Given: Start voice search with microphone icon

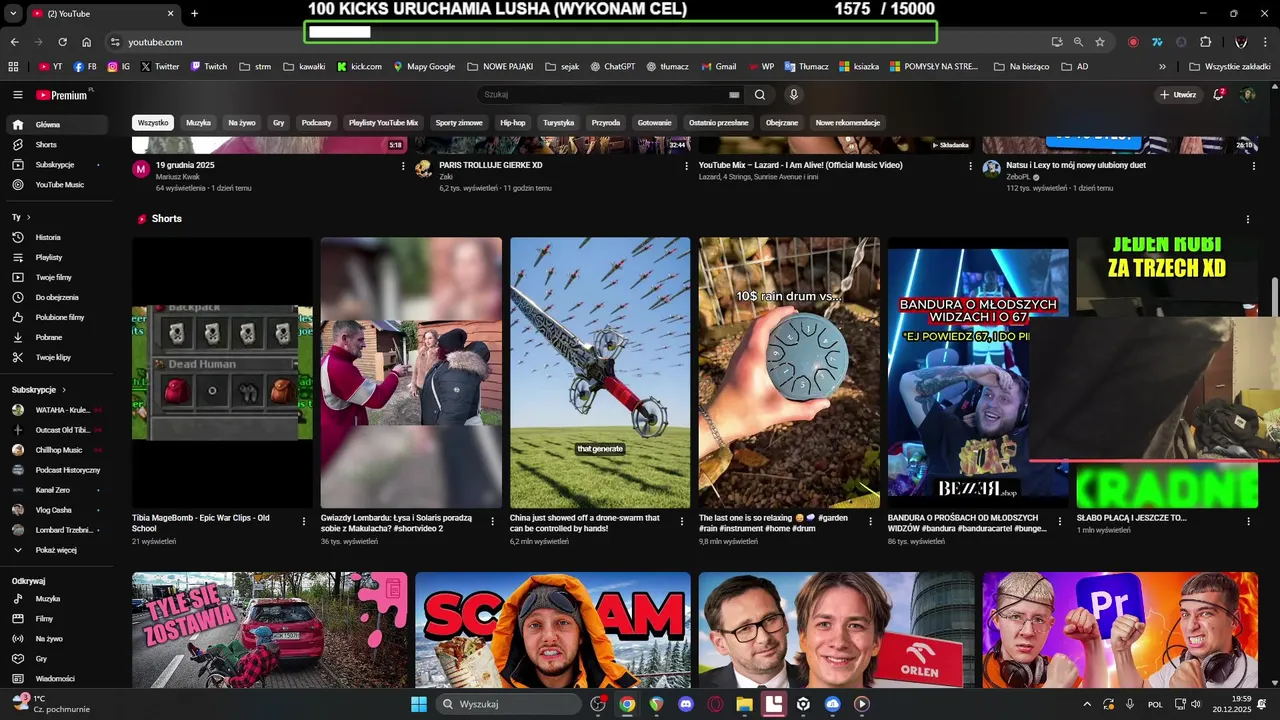Looking at the screenshot, I should click(x=794, y=95).
